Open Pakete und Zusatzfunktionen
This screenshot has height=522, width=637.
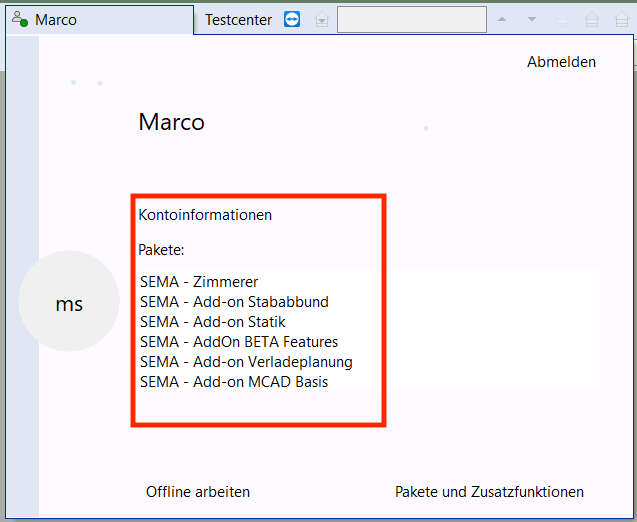point(489,492)
